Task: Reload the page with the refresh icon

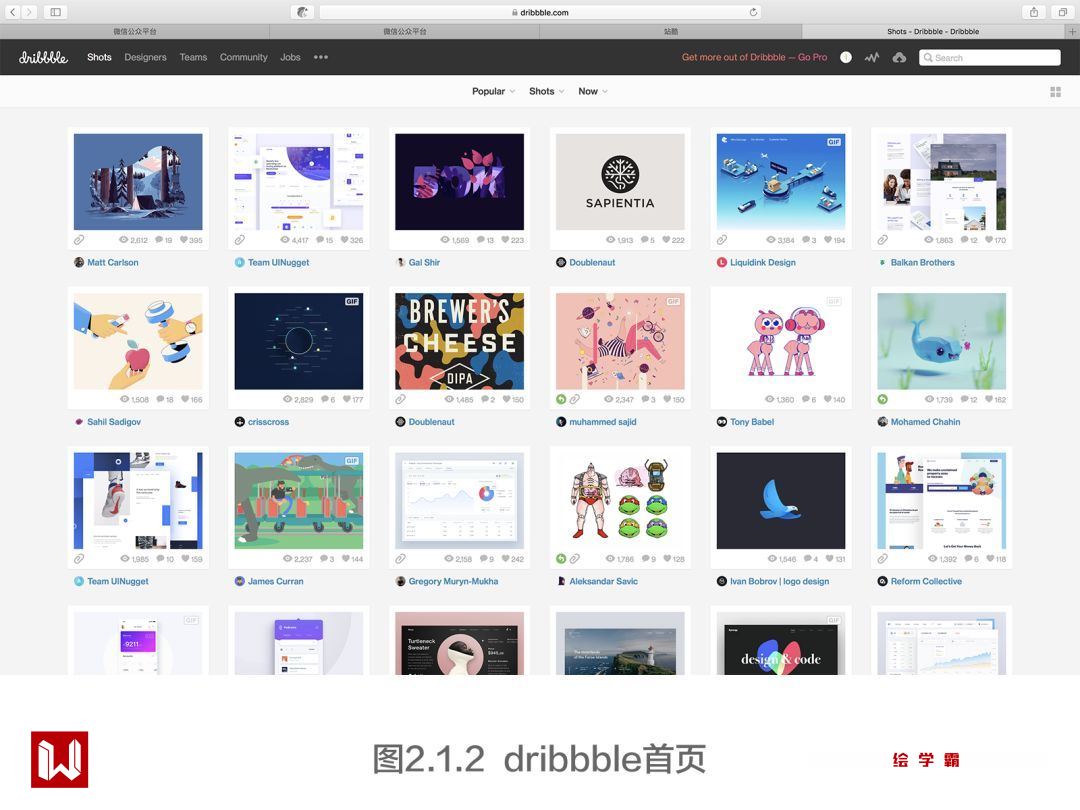Action: (x=753, y=12)
